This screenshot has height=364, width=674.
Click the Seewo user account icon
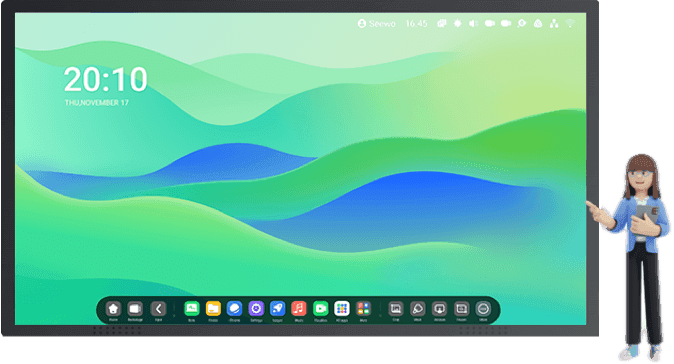pyautogui.click(x=362, y=24)
